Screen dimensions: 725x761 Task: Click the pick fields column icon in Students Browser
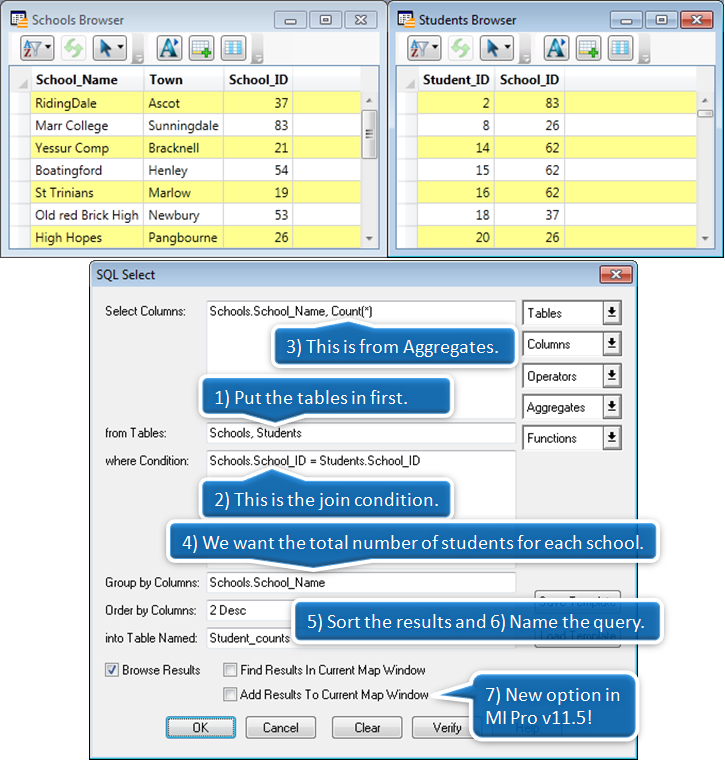620,48
